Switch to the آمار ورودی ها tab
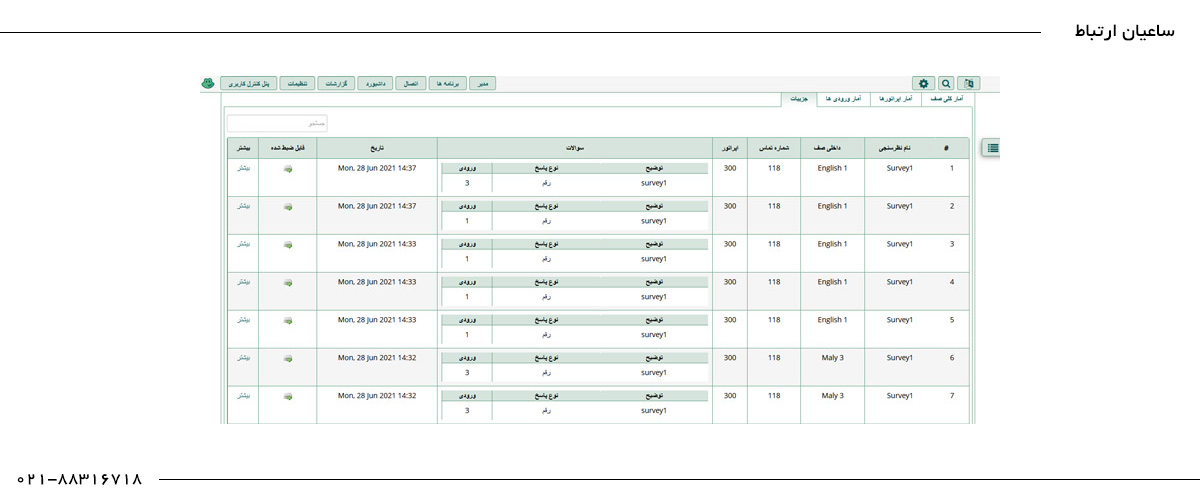This screenshot has height=500, width=1200. tap(843, 100)
